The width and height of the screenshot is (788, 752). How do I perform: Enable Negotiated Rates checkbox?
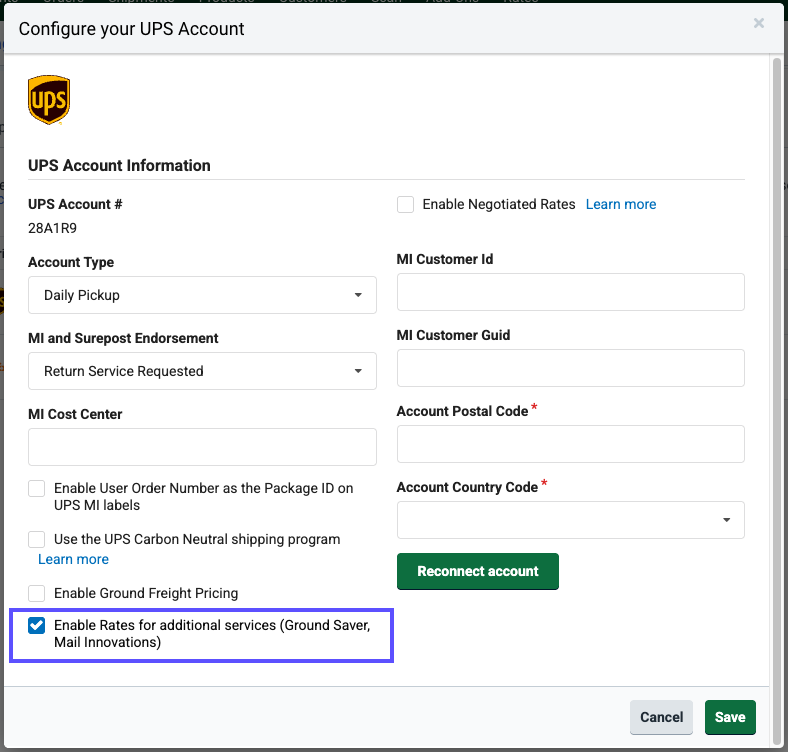405,205
